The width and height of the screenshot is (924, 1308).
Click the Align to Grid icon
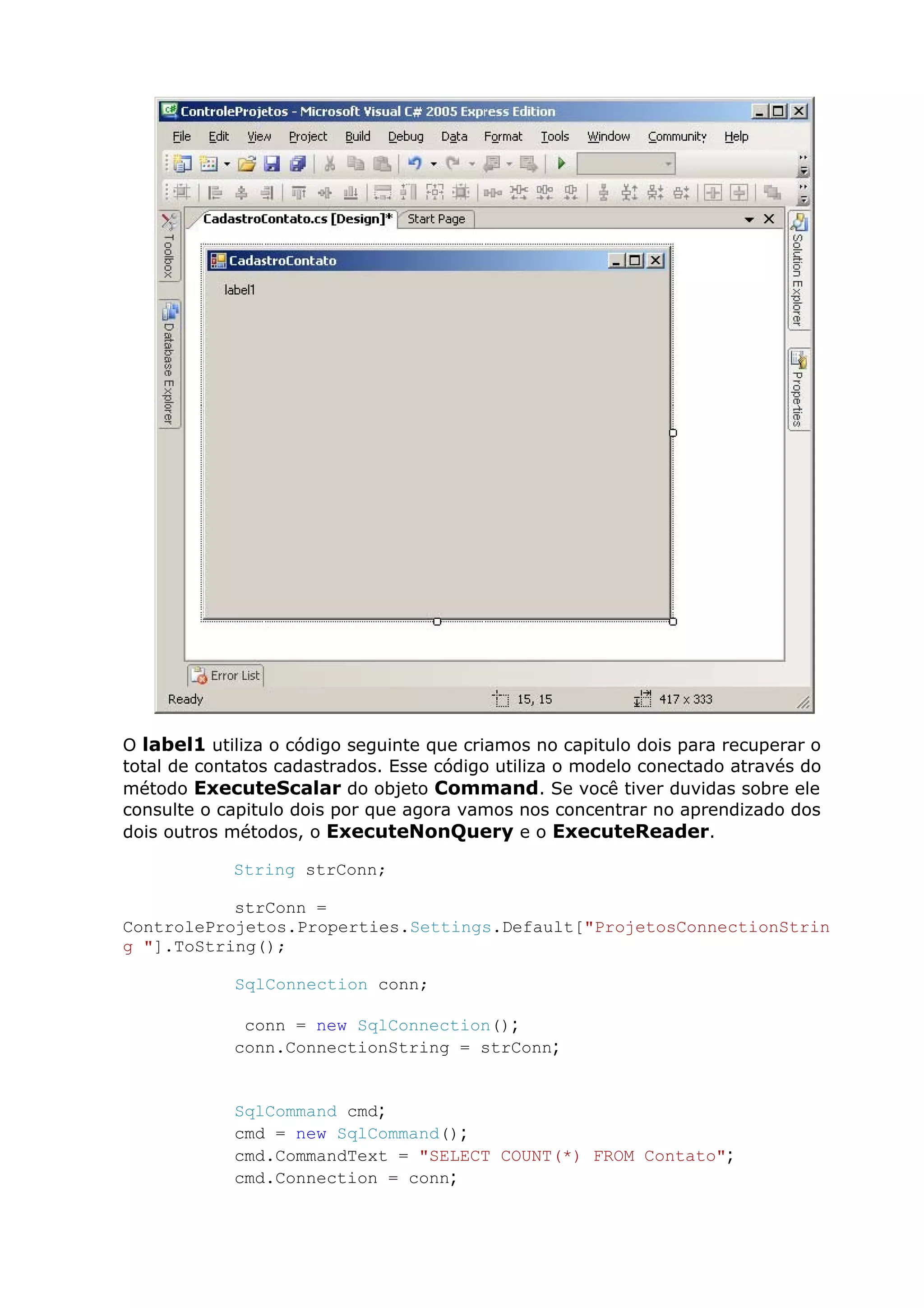click(x=182, y=193)
